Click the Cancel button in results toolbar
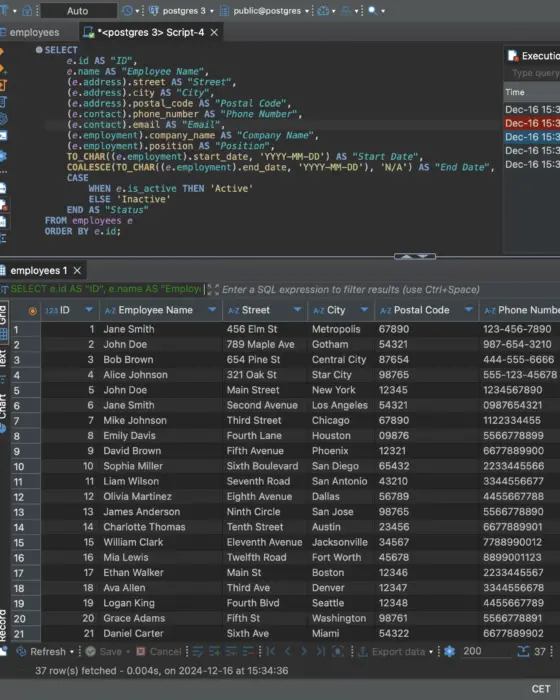This screenshot has width=560, height=700. [x=159, y=651]
